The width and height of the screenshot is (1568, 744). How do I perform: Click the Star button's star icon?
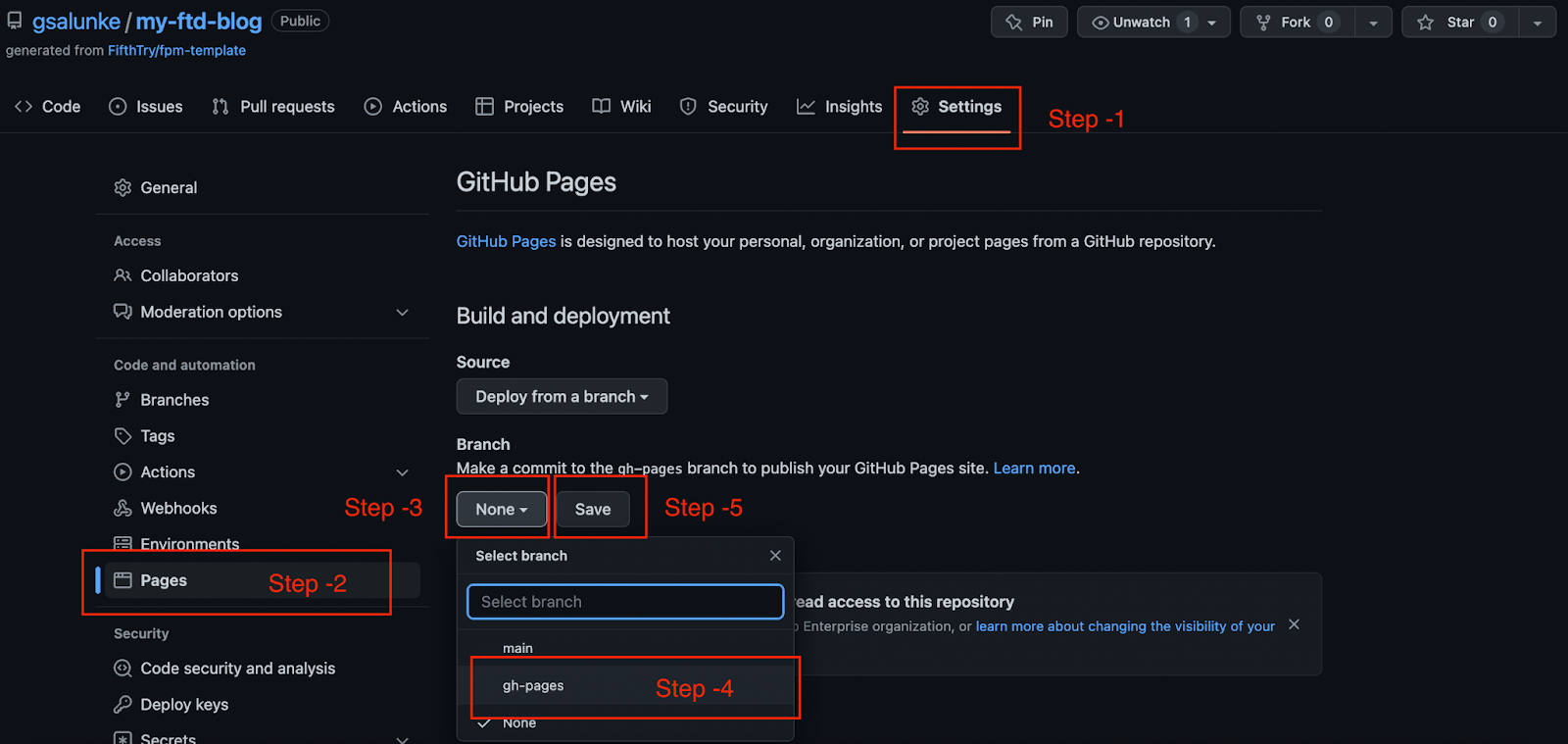tap(1426, 23)
